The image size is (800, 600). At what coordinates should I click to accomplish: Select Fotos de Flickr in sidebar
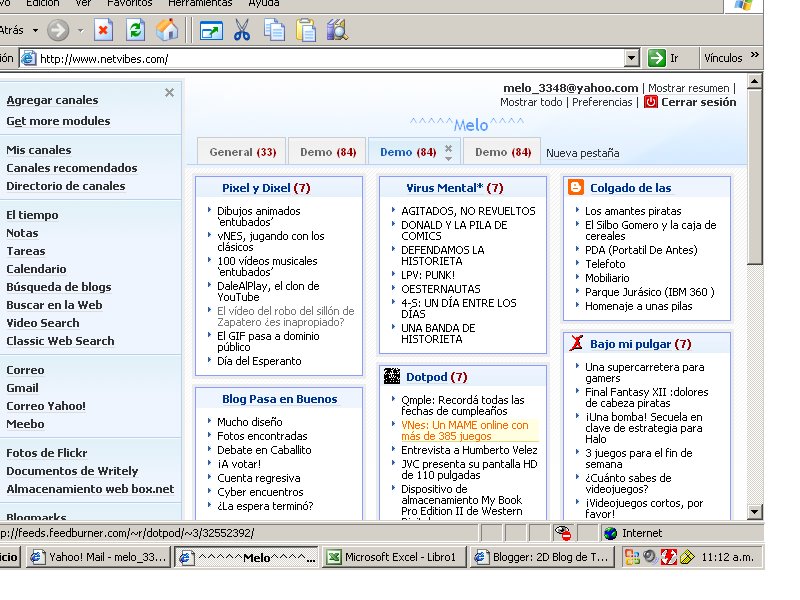(x=47, y=453)
